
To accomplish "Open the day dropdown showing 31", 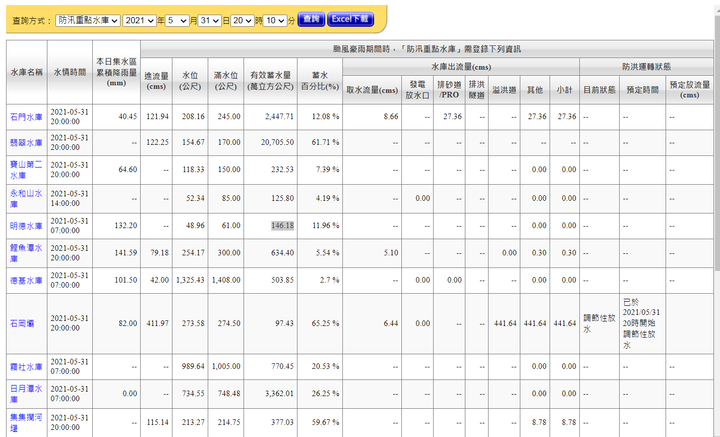I will tap(209, 20).
